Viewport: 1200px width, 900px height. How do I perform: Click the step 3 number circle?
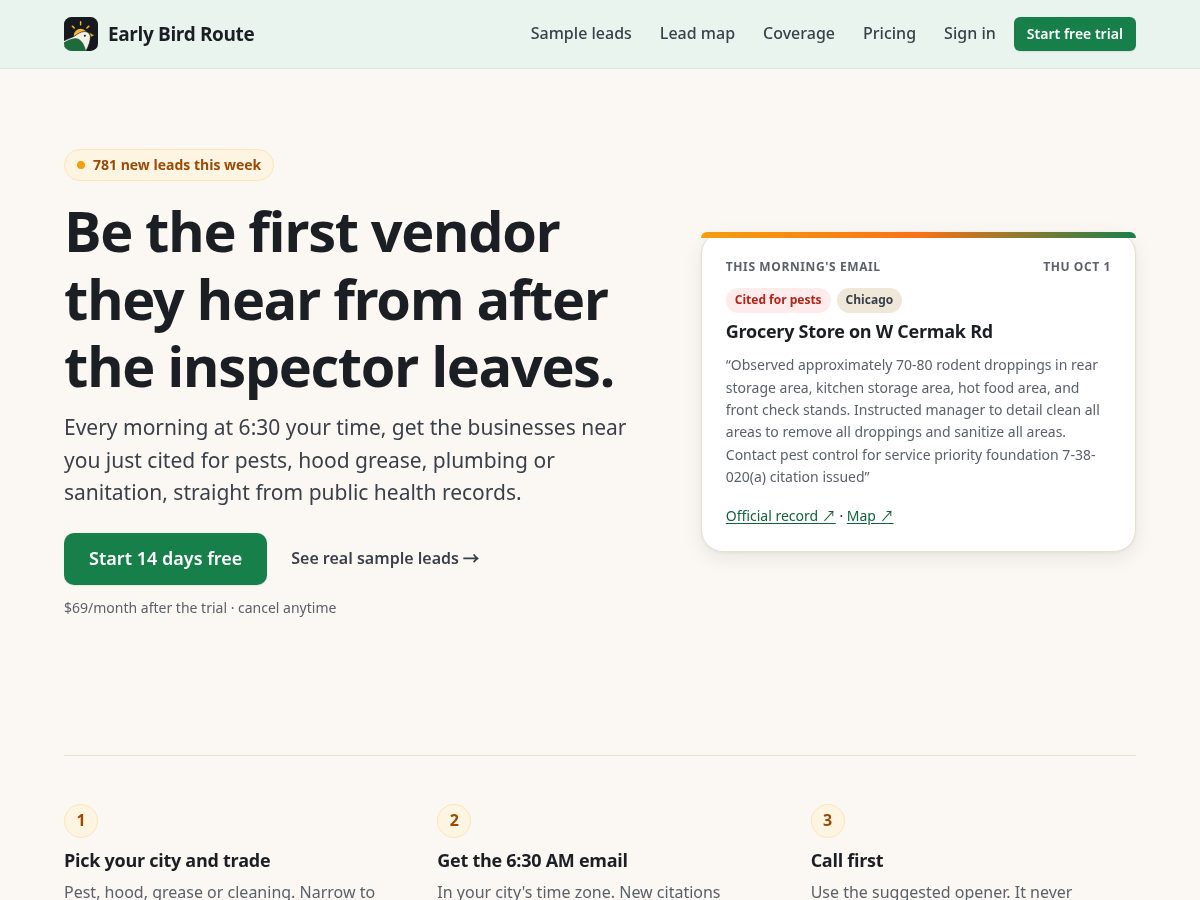[827, 821]
